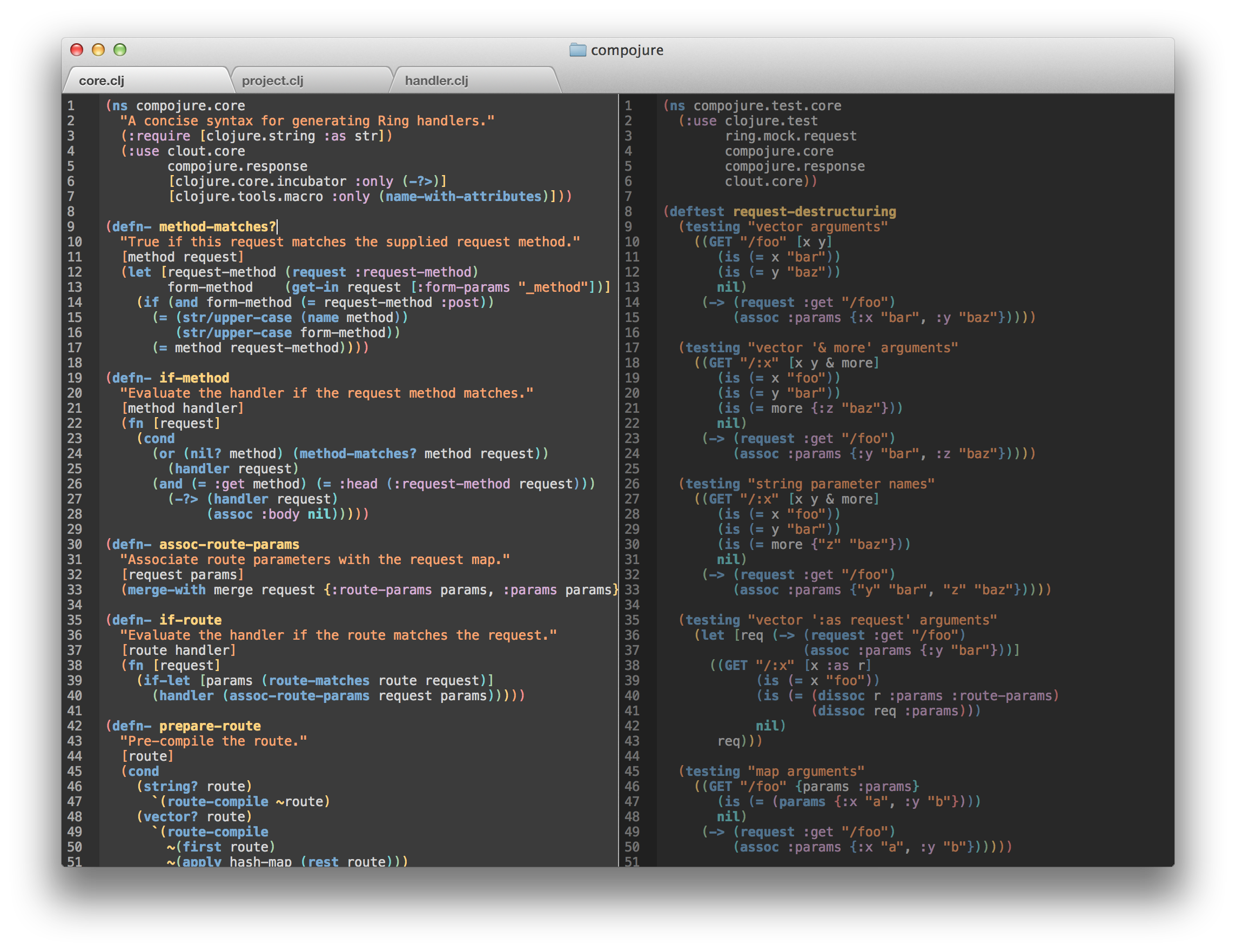
Task: Click line number 35 in right pane gutter
Action: coord(632,620)
